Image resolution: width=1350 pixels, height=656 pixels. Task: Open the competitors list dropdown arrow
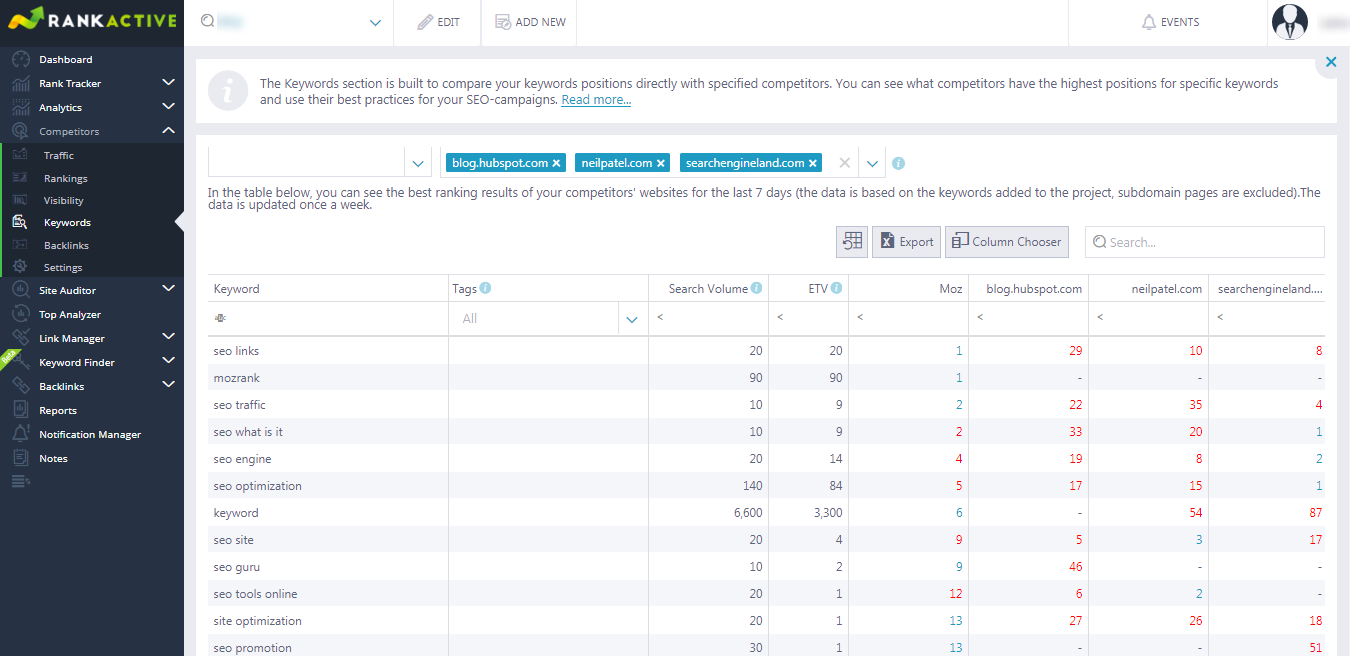[x=872, y=163]
